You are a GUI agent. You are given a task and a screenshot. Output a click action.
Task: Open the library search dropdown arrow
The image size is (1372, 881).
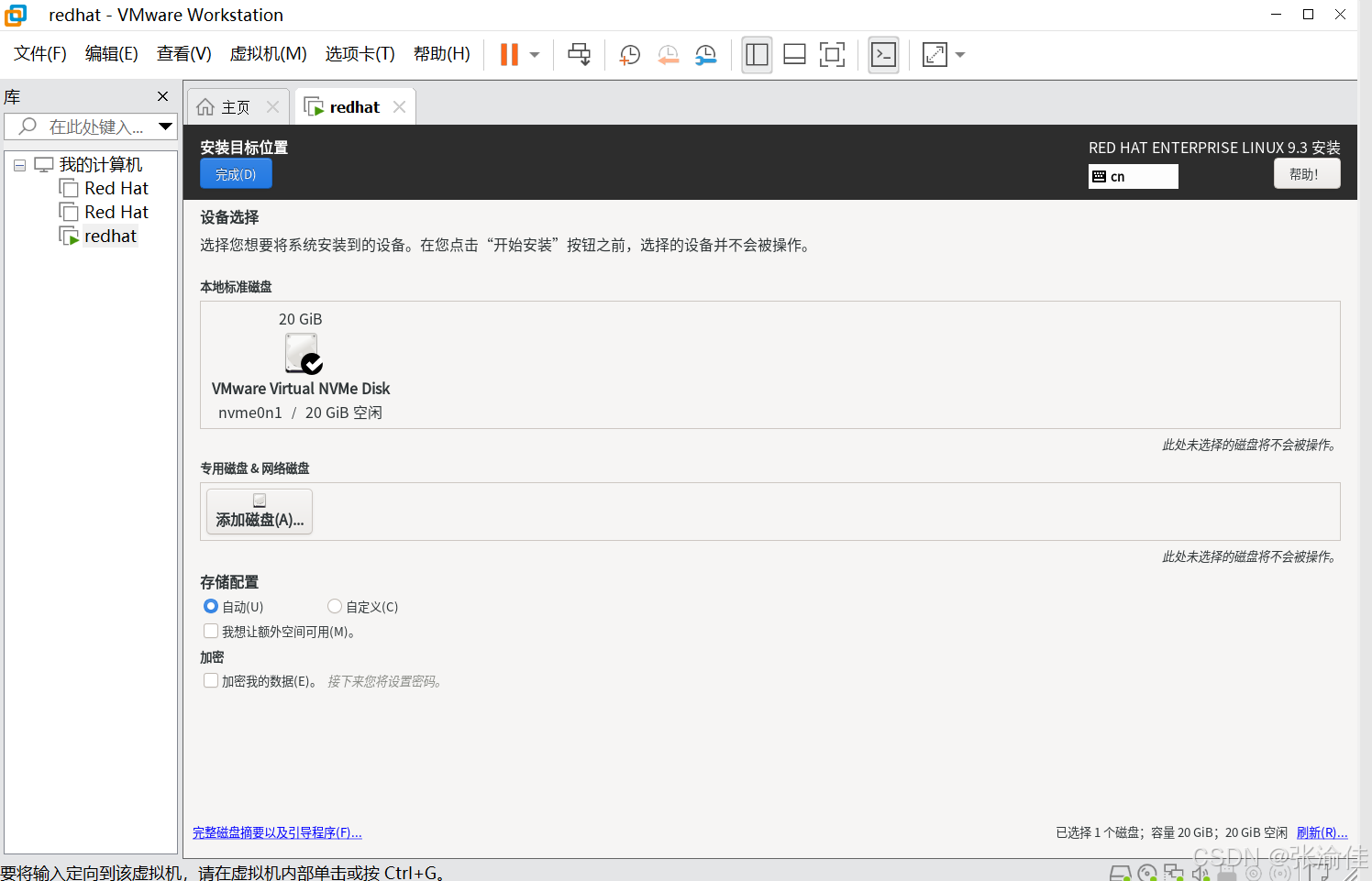pyautogui.click(x=166, y=127)
